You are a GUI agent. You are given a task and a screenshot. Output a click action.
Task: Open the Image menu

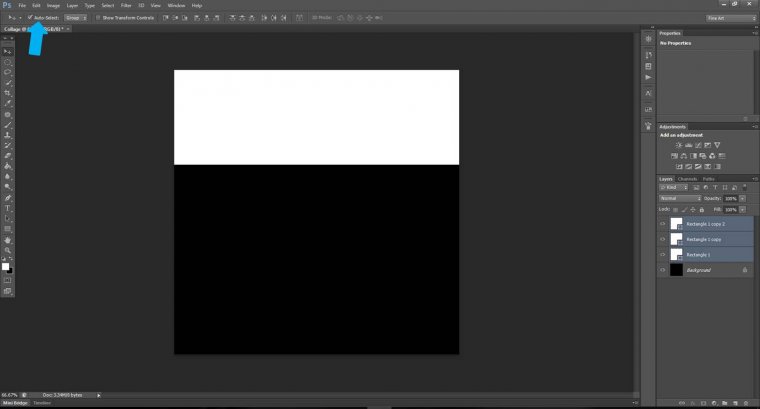(x=53, y=5)
